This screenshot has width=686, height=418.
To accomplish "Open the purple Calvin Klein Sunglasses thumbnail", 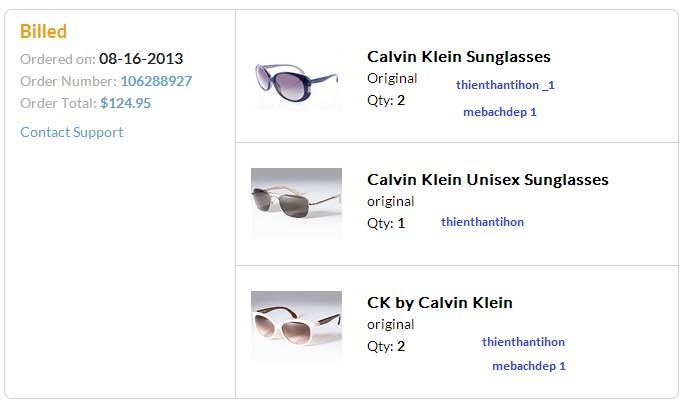I will pos(296,79).
